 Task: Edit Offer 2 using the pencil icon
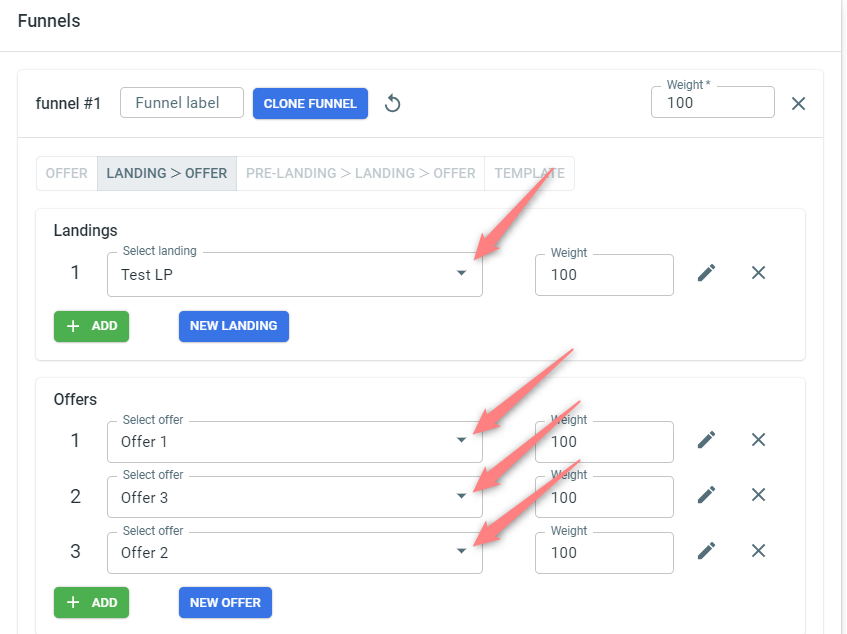[706, 551]
